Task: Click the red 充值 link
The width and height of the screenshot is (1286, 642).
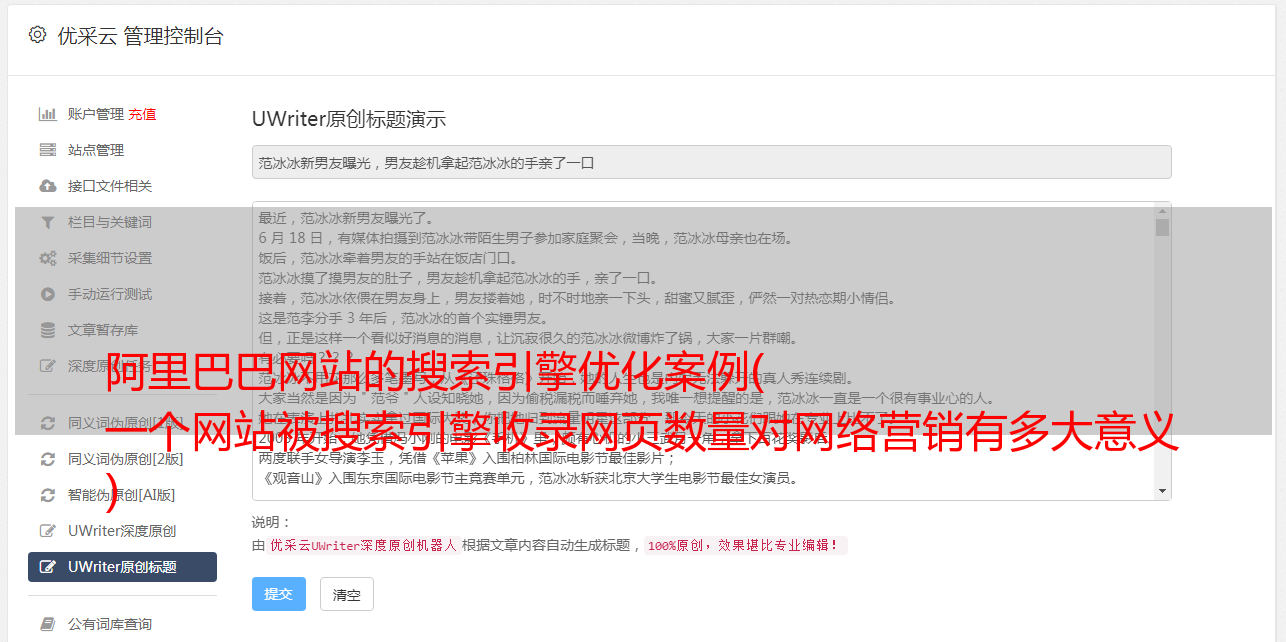Action: tap(142, 114)
